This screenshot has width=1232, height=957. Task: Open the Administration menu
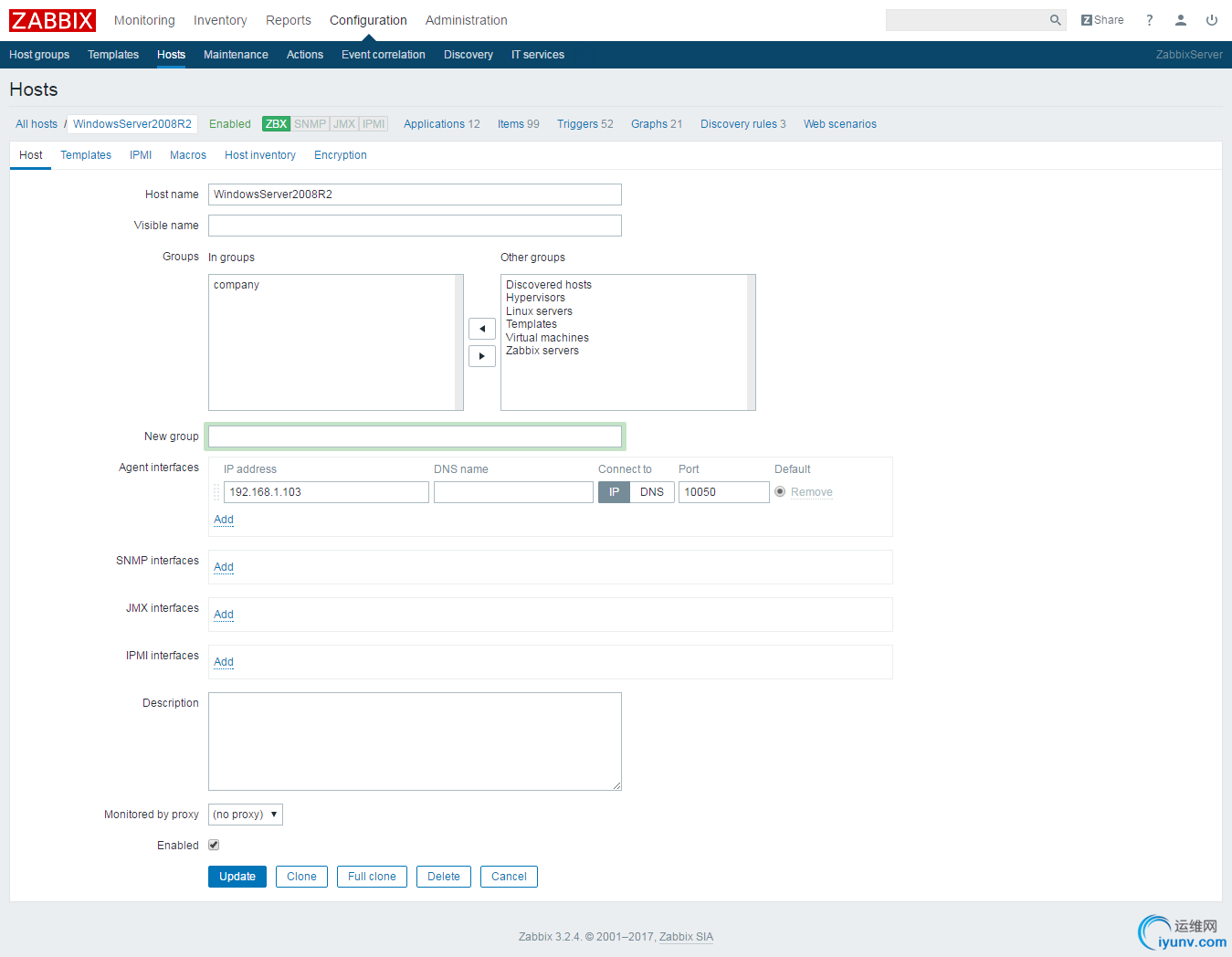pyautogui.click(x=466, y=20)
